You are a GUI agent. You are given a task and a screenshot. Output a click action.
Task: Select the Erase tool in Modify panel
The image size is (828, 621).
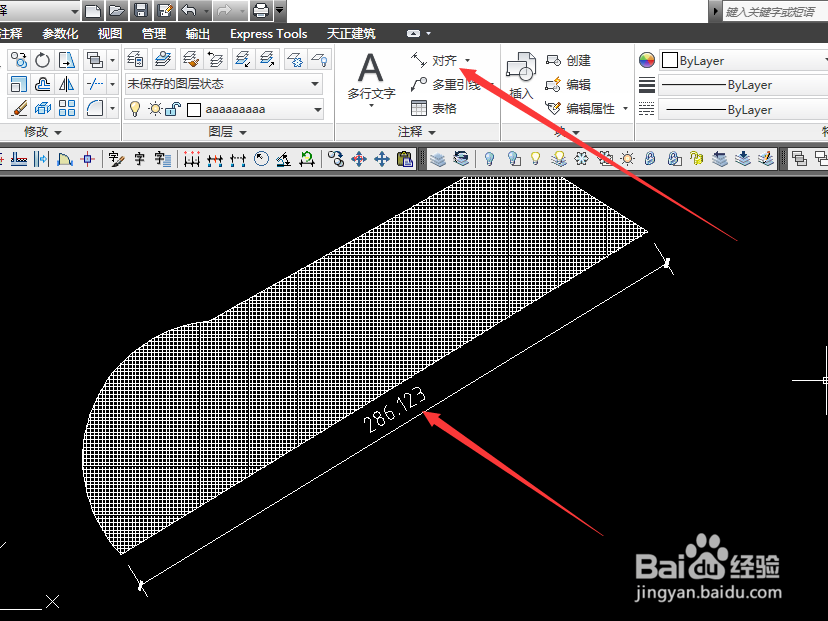18,109
